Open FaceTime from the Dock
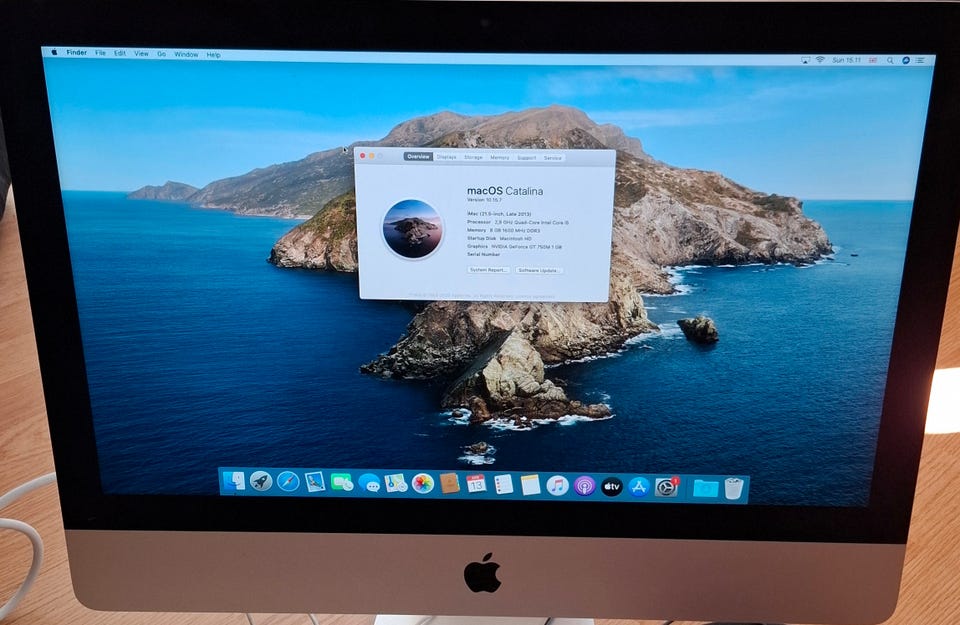The image size is (960, 625). [342, 483]
